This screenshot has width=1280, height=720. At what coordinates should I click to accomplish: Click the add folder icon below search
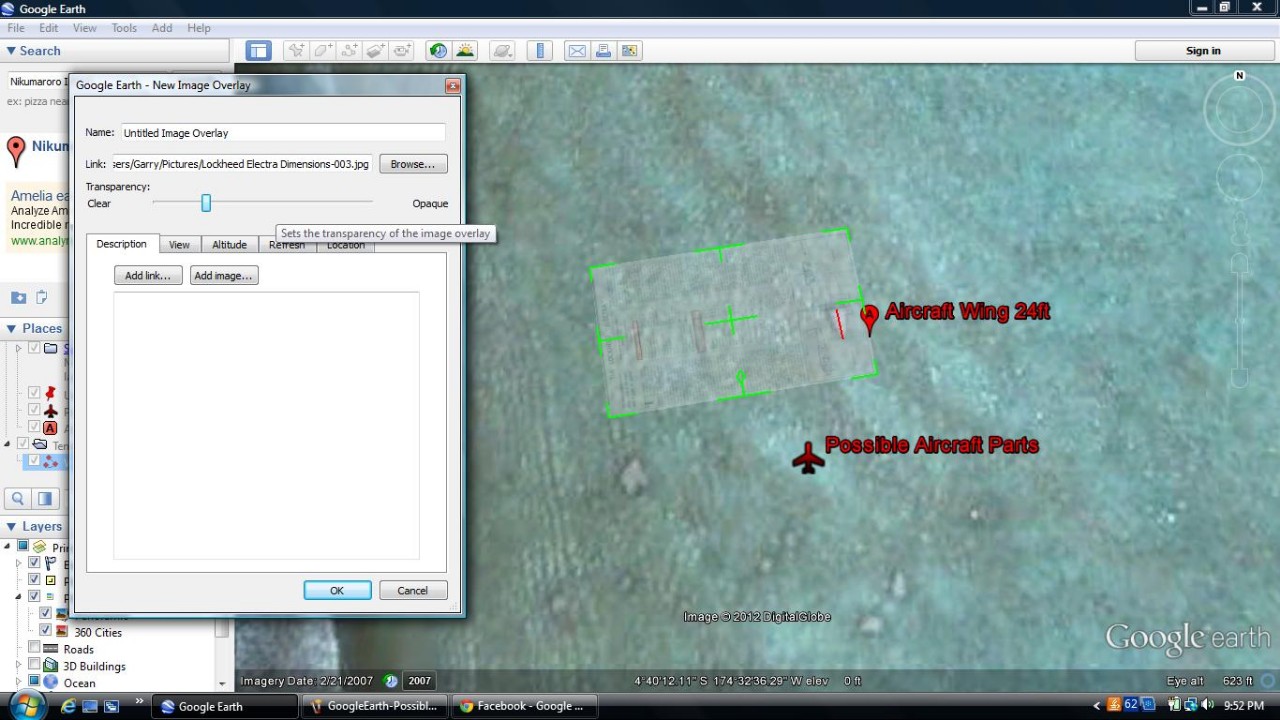click(18, 297)
